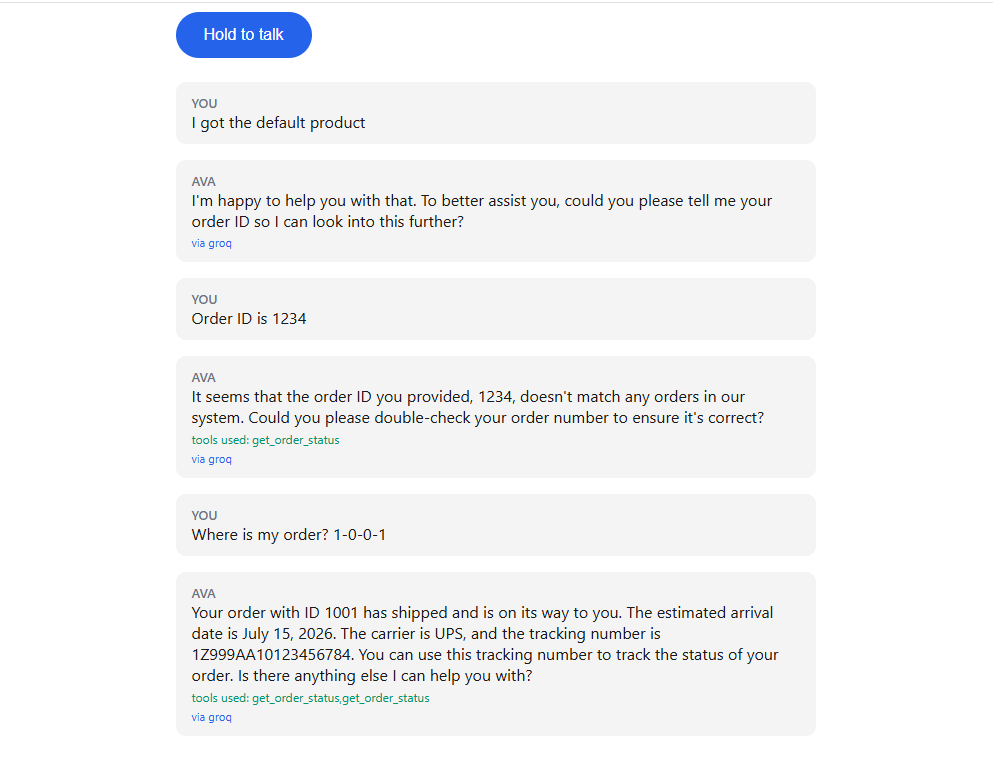Click 'tools used: get_order_status' label
Viewport: 993px width, 766px height.
tap(265, 440)
